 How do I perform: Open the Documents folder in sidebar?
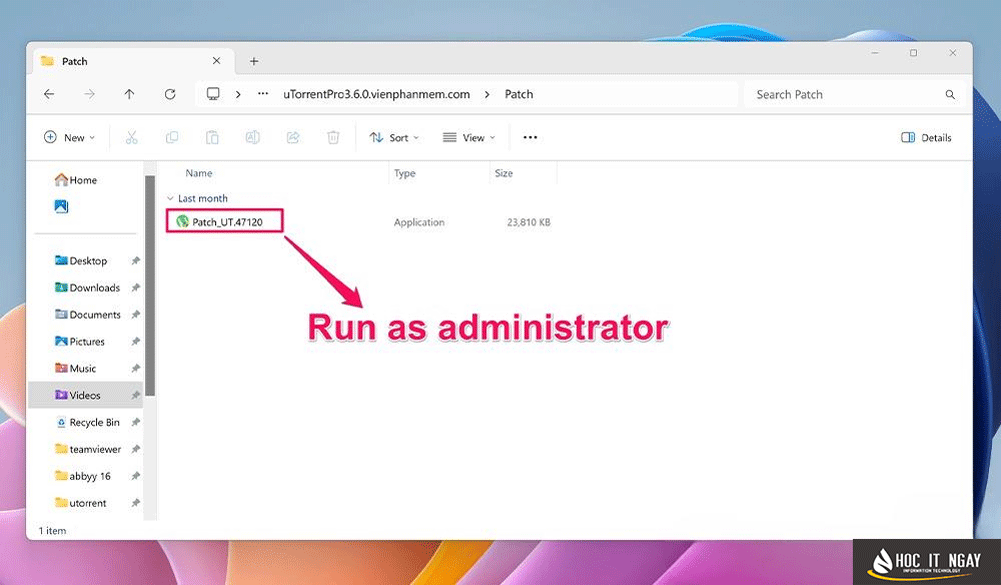click(x=87, y=314)
